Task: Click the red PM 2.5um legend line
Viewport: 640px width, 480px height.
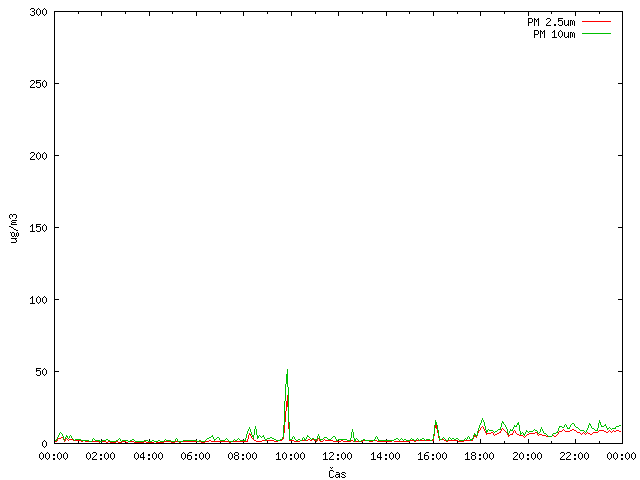Action: pyautogui.click(x=596, y=22)
